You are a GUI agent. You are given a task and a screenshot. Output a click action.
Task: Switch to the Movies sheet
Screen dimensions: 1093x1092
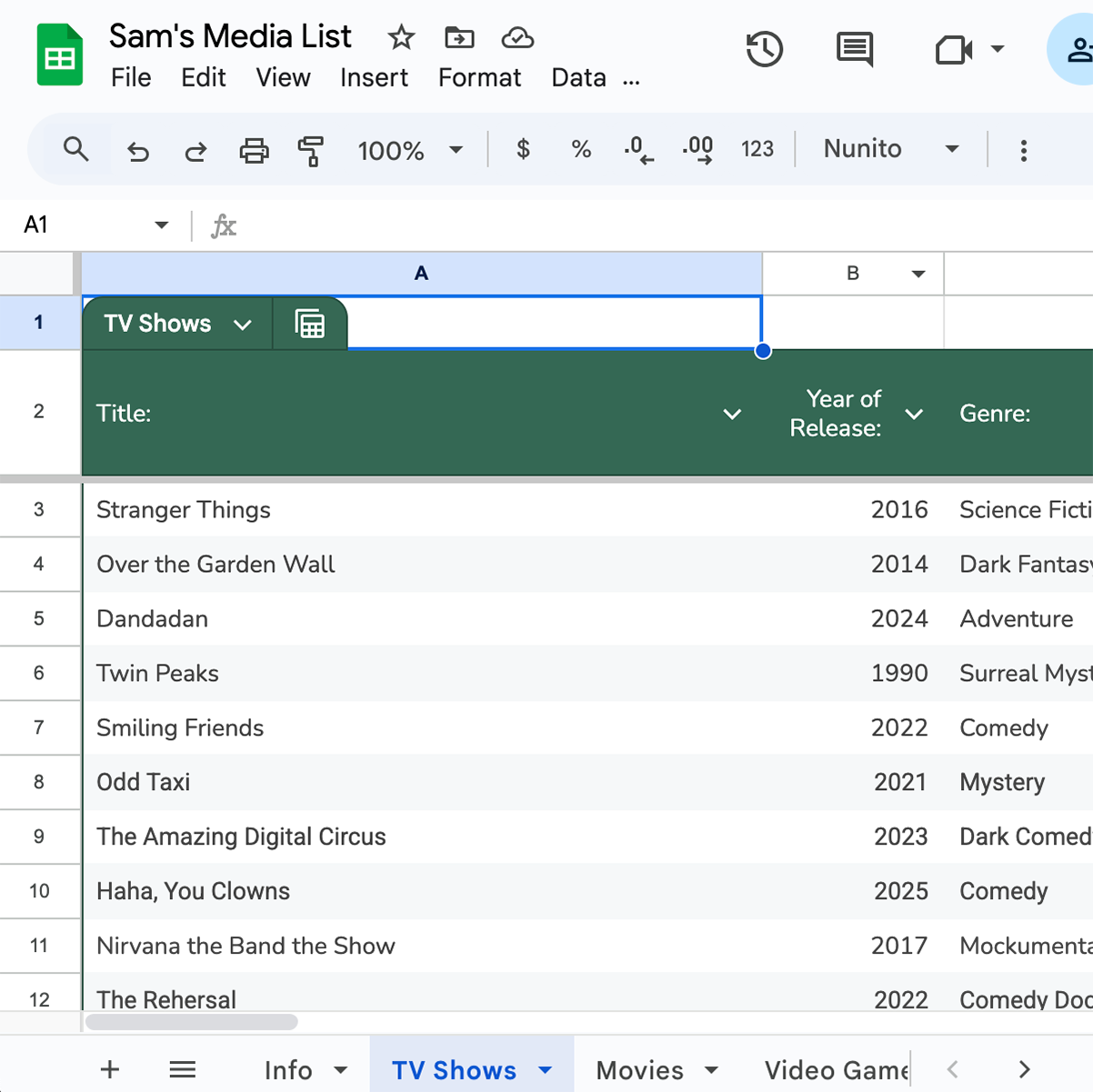[640, 1070]
